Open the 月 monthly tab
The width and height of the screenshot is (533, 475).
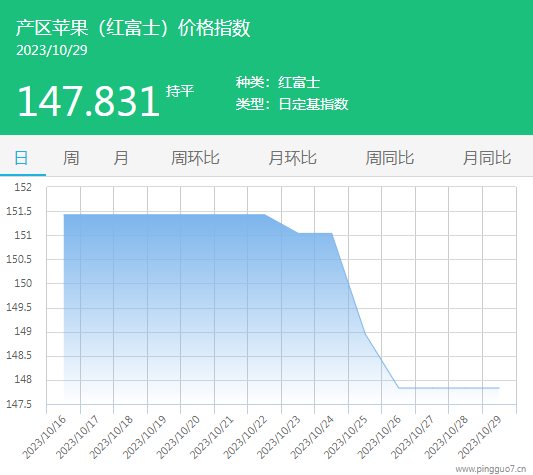[121, 158]
